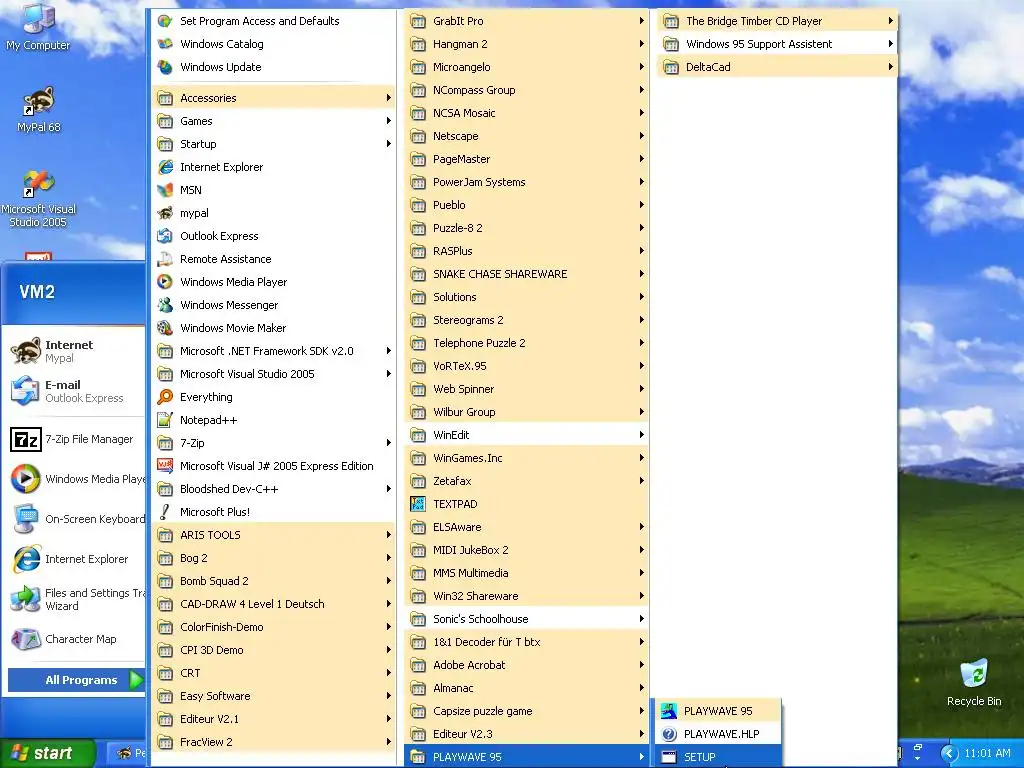Select Microsoft Visual Studio 2005 desktop shortcut
The image size is (1024, 768).
pos(38,199)
